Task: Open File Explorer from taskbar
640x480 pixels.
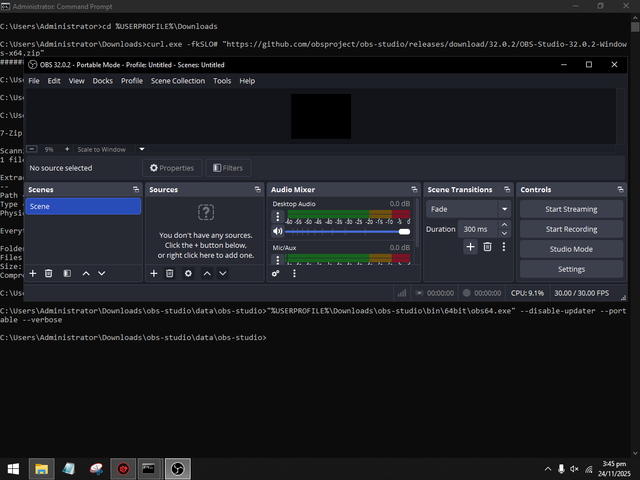Action: coord(41,469)
